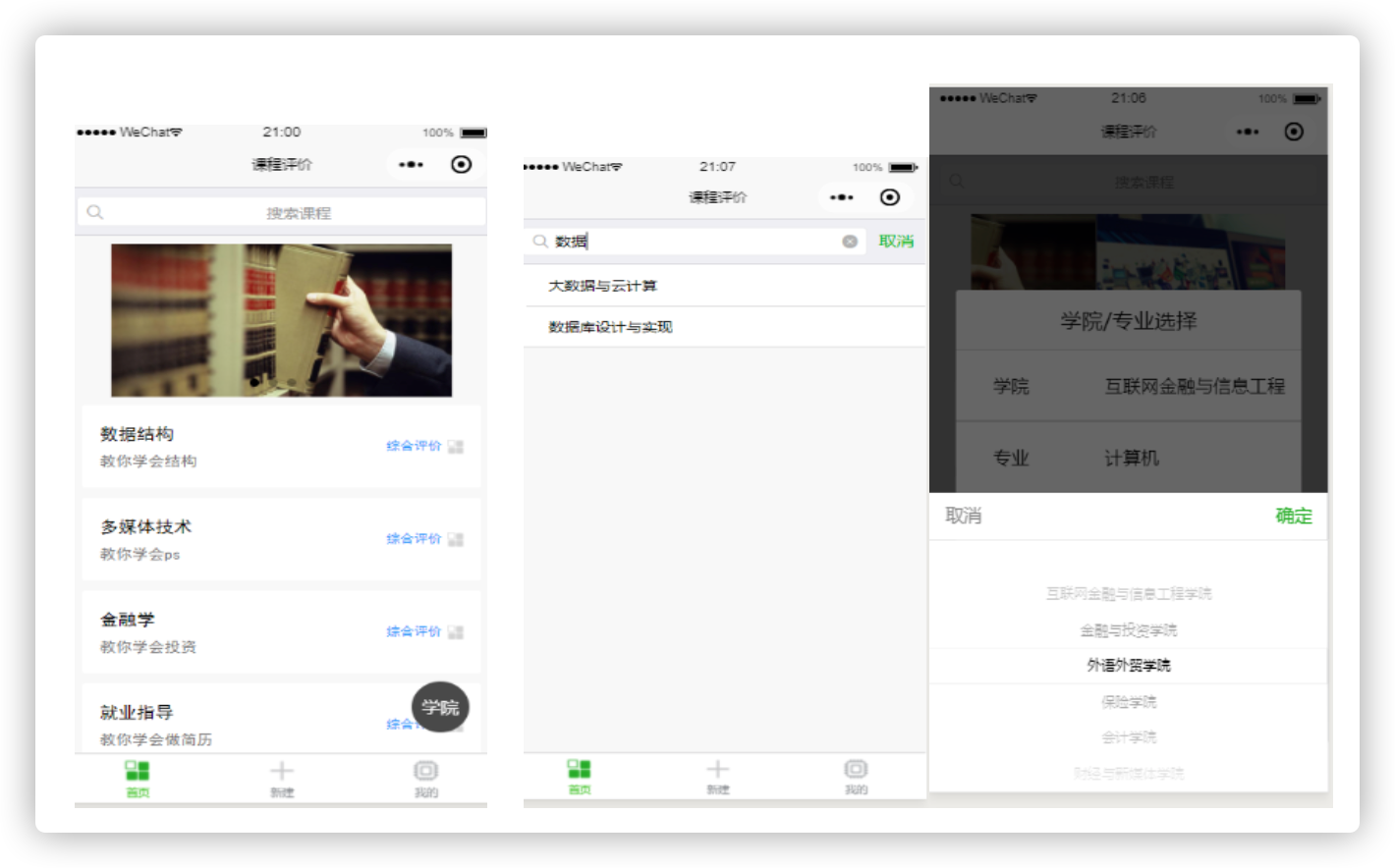Open the 专业 picker showing 计算机
Image resolution: width=1395 pixels, height=868 pixels.
(x=1129, y=458)
